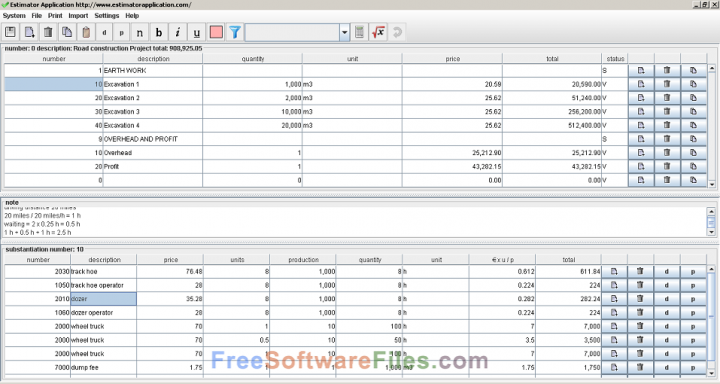Click the '43,282.15' price cell of Profit
This screenshot has height=384, width=720.
pyautogui.click(x=452, y=166)
